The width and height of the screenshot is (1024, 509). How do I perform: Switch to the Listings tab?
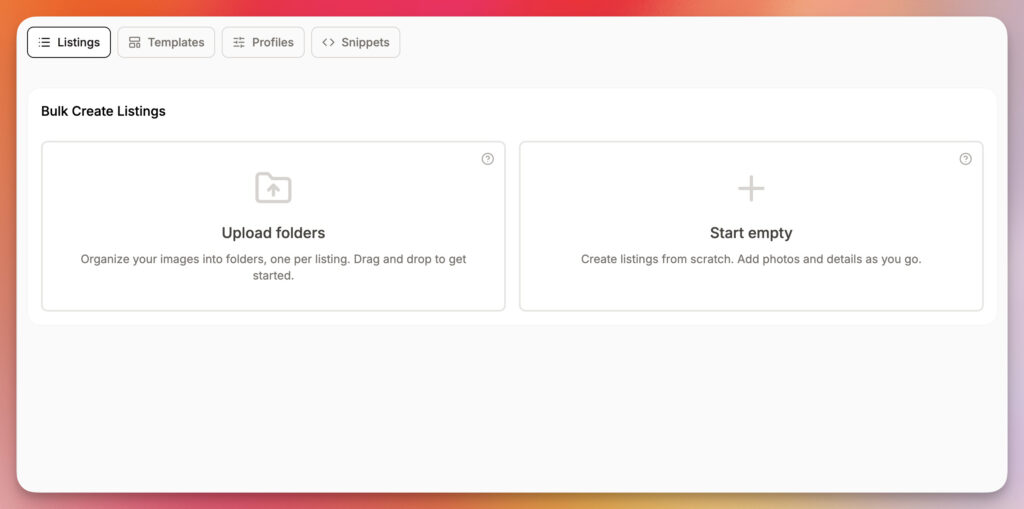click(69, 43)
